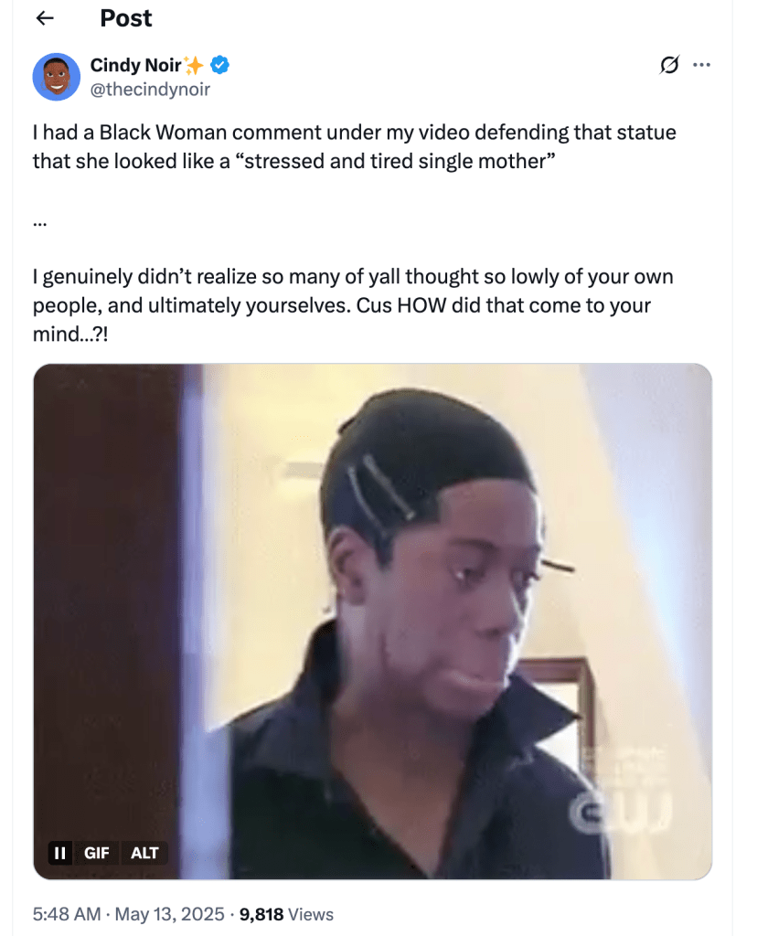
Task: Open the three-dot more options menu
Action: (x=701, y=64)
